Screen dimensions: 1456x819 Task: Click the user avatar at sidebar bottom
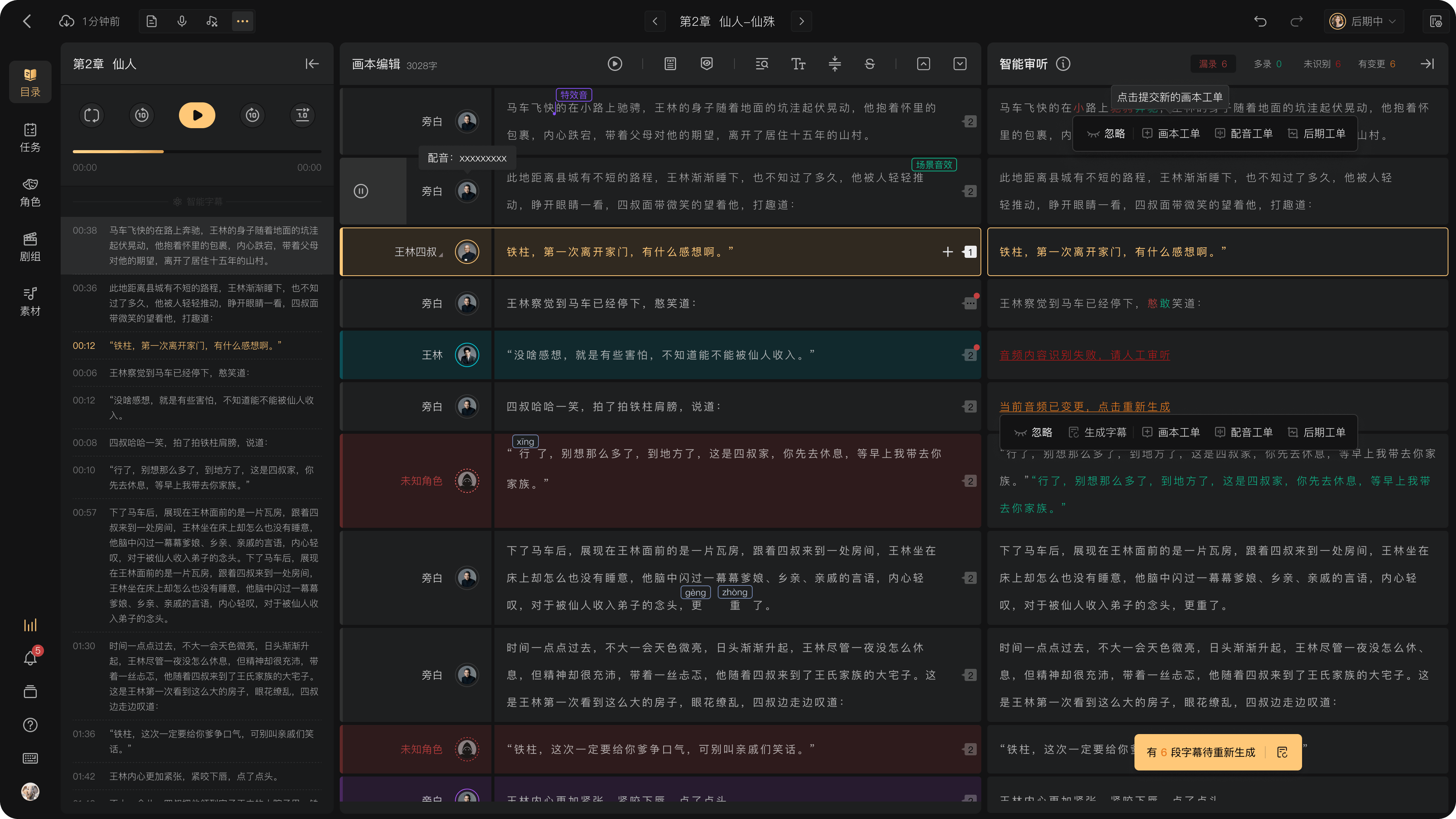click(30, 792)
